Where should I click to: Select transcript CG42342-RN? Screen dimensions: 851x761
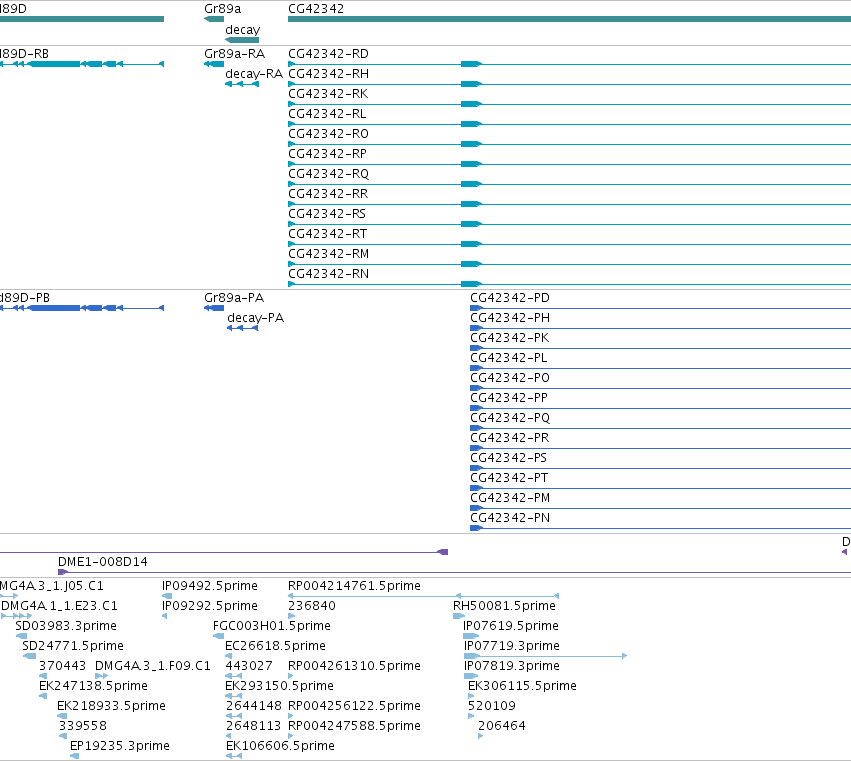click(328, 274)
